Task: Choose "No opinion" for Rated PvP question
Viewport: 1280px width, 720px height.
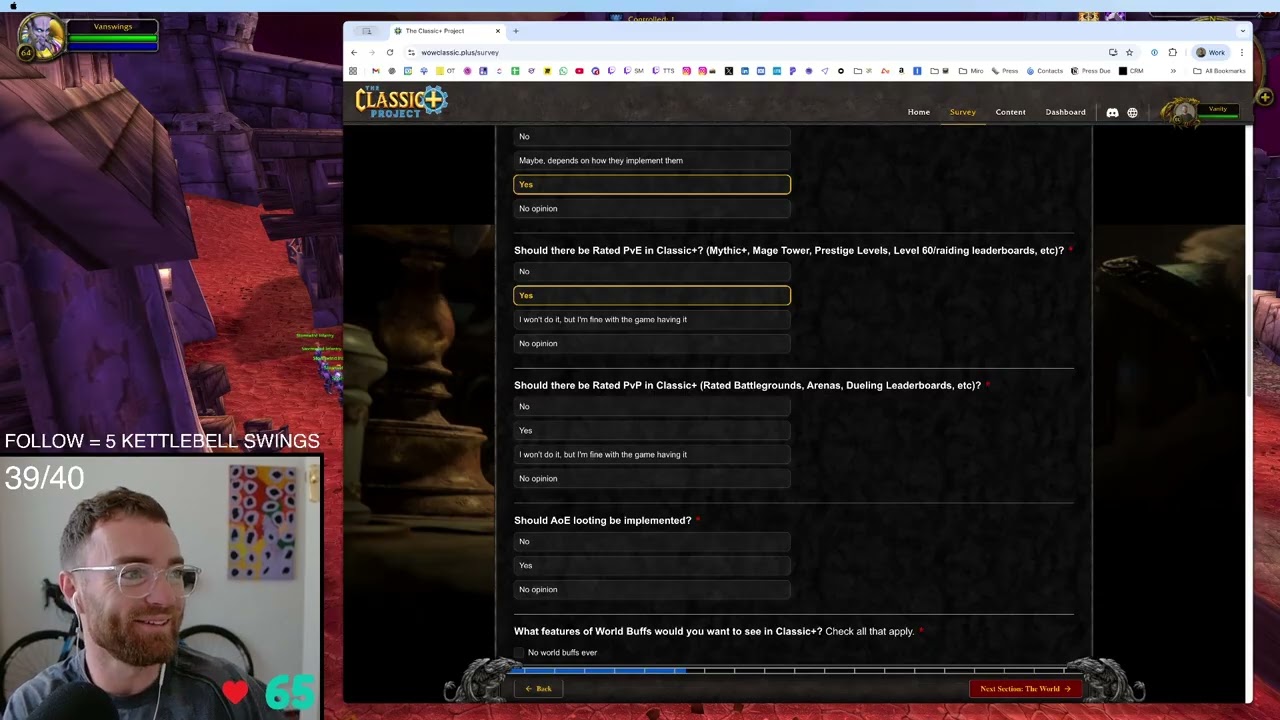Action: point(652,478)
